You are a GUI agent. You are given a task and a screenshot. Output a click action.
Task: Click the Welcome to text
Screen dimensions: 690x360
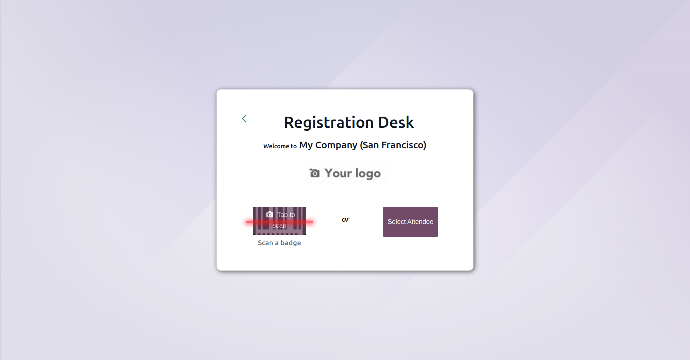(x=280, y=146)
